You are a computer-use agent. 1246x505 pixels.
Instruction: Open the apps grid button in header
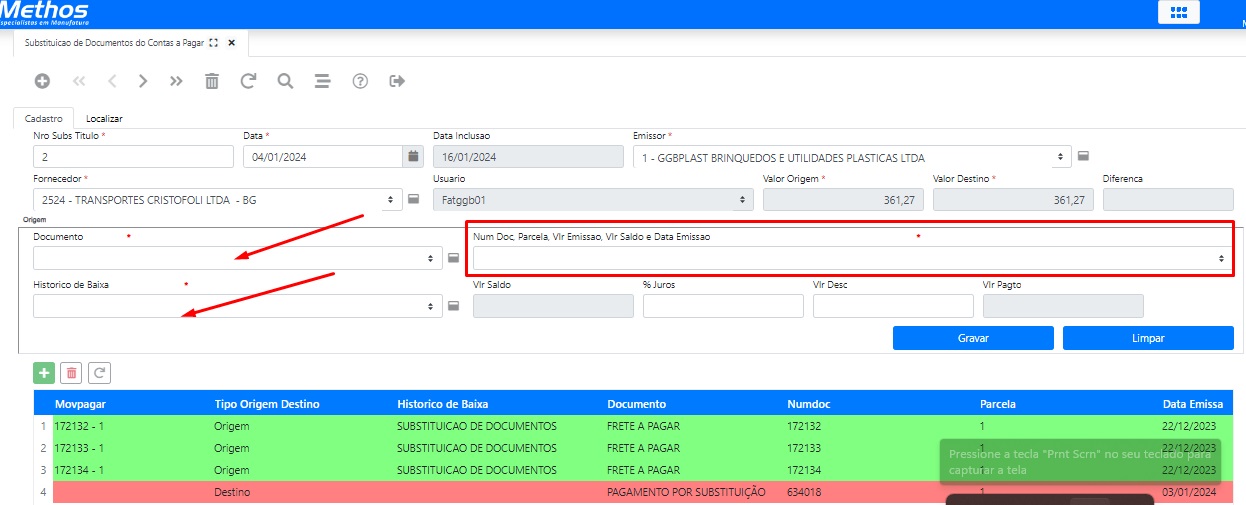point(1178,12)
